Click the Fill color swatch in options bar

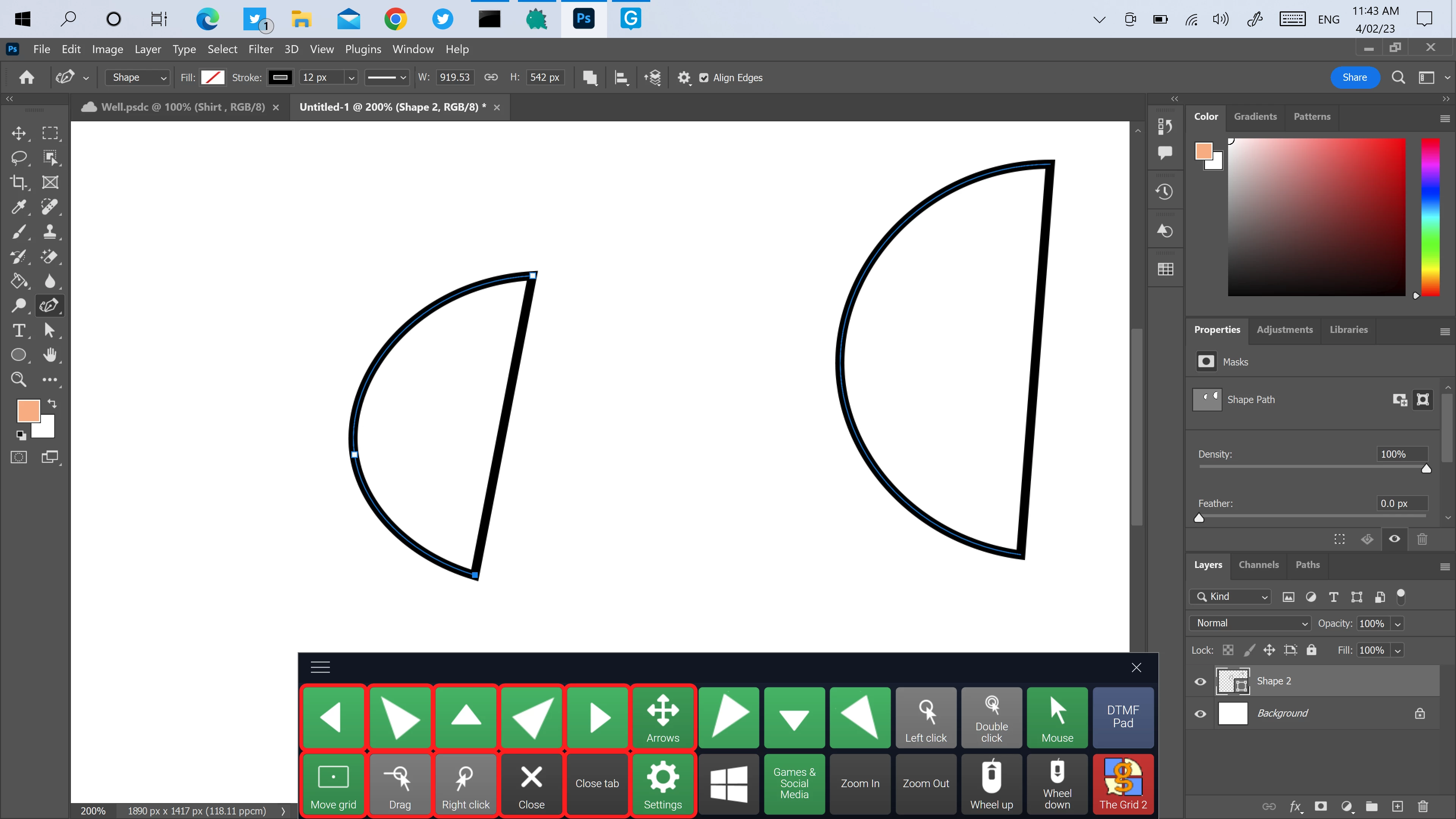212,78
